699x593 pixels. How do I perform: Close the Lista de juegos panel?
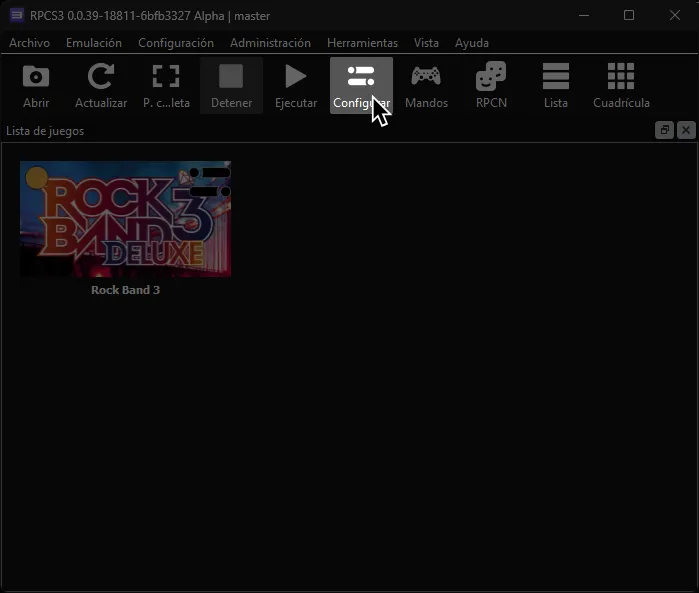point(686,130)
